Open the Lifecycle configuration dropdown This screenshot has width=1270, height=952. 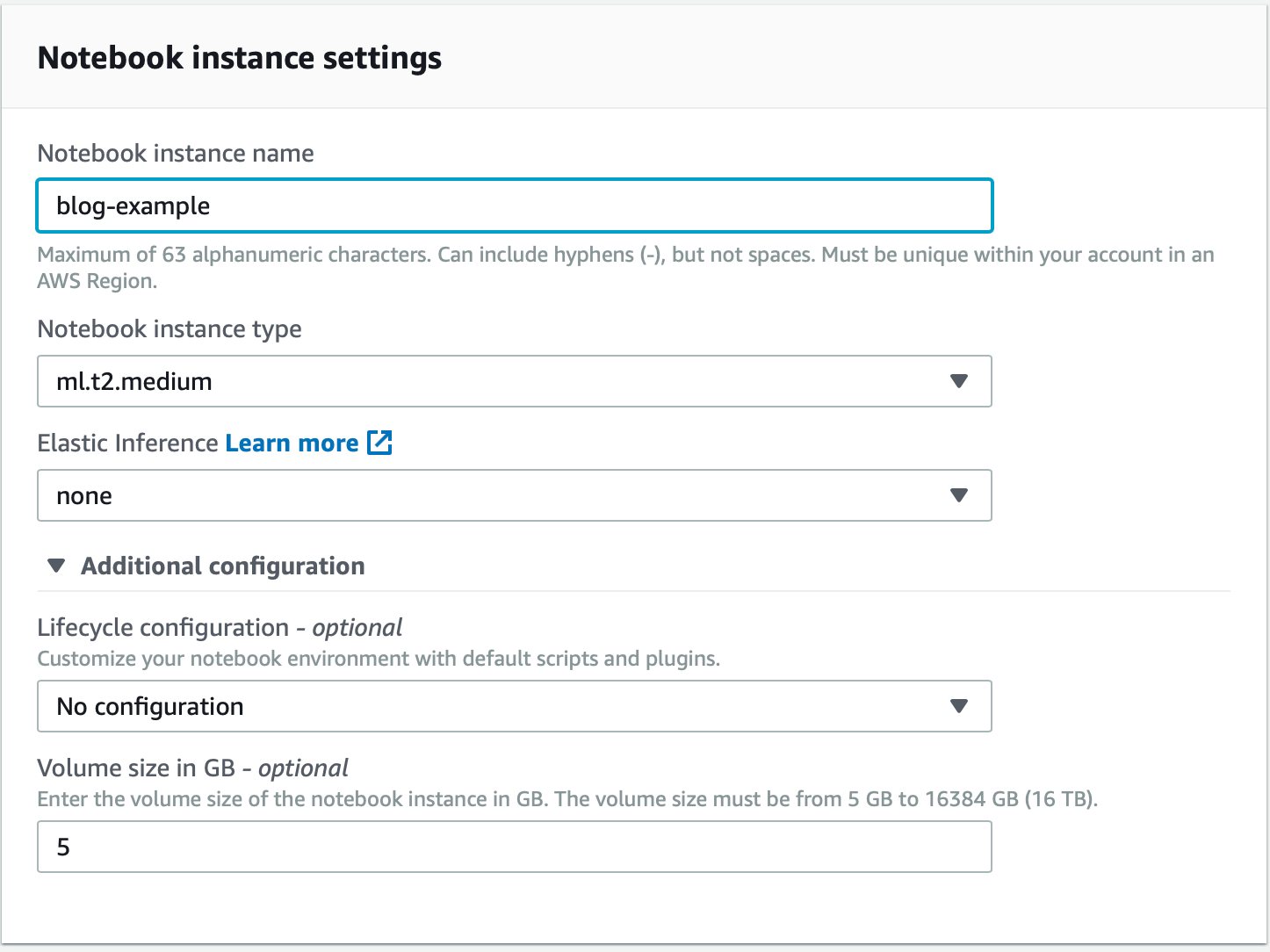tap(514, 706)
